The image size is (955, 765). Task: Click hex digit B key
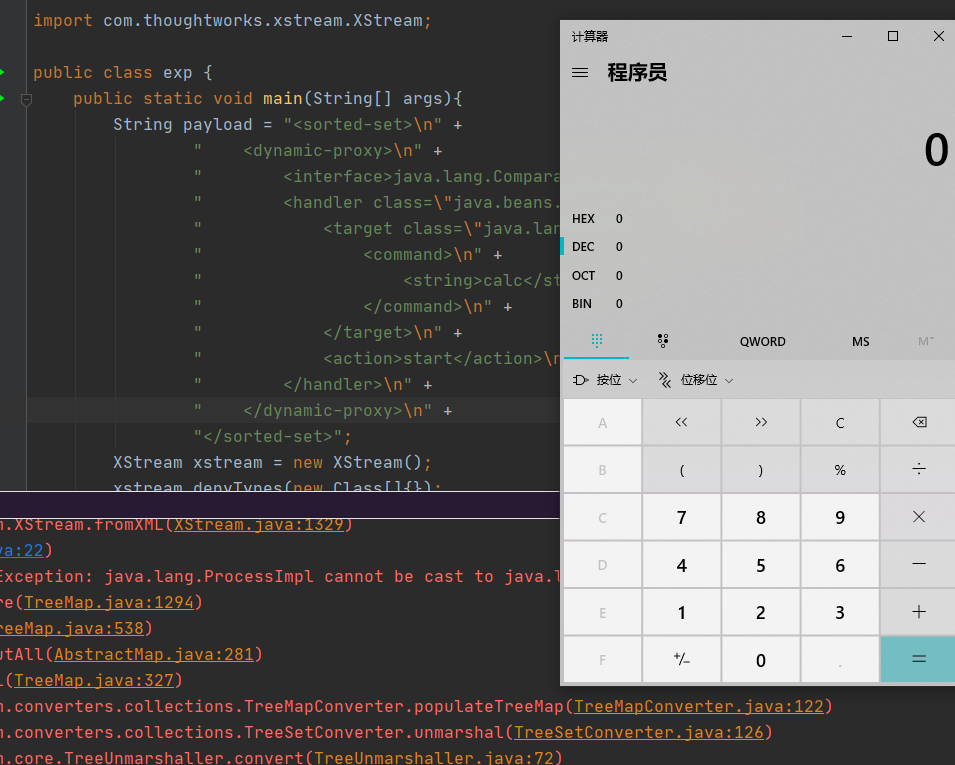coord(602,470)
